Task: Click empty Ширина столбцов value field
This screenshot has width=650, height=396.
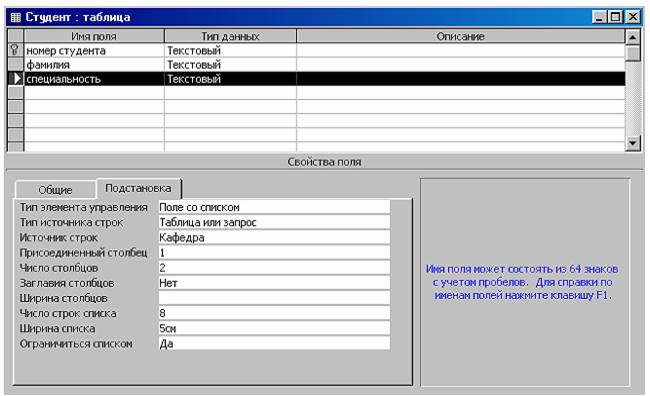Action: pos(274,298)
